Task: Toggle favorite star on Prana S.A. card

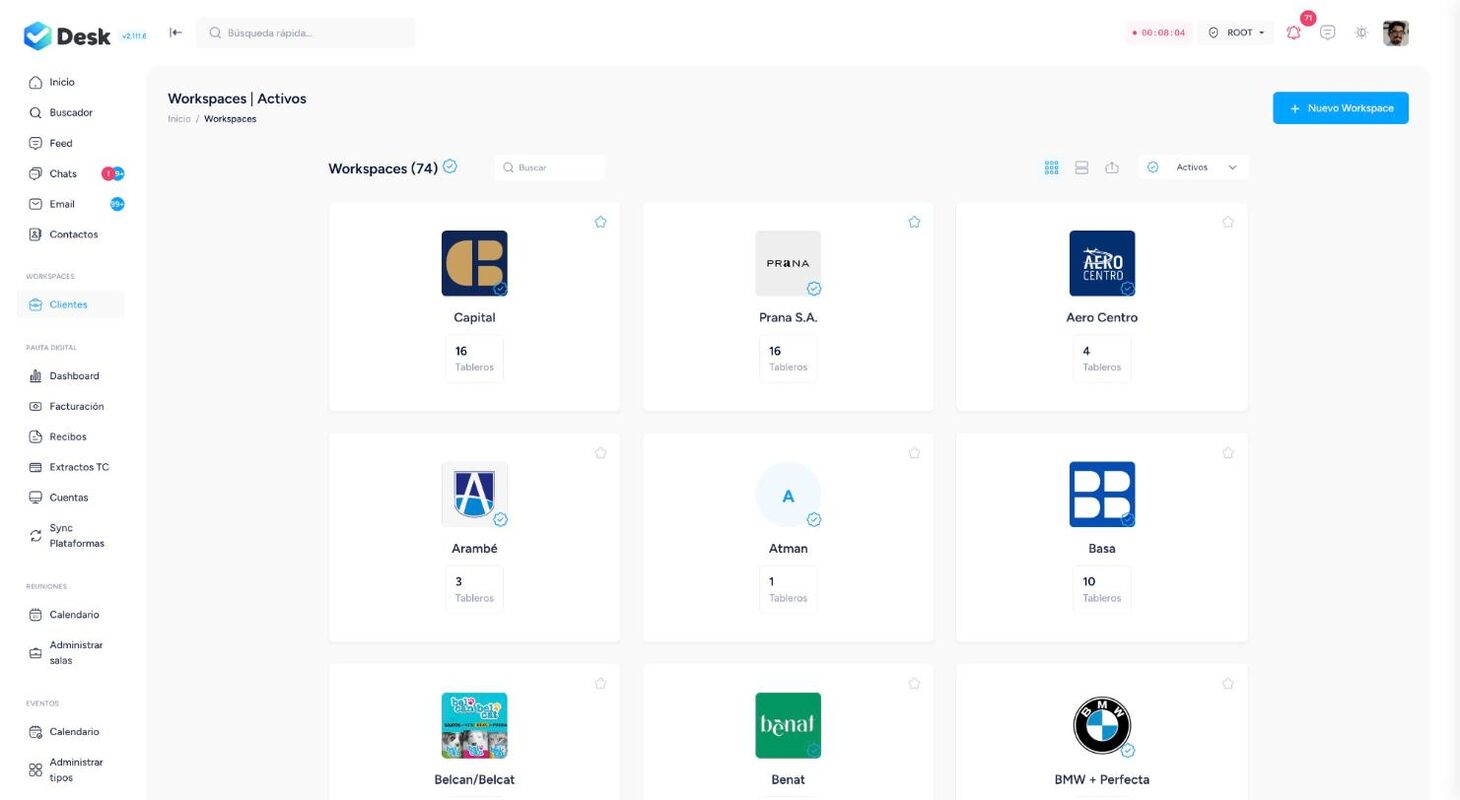Action: click(914, 222)
